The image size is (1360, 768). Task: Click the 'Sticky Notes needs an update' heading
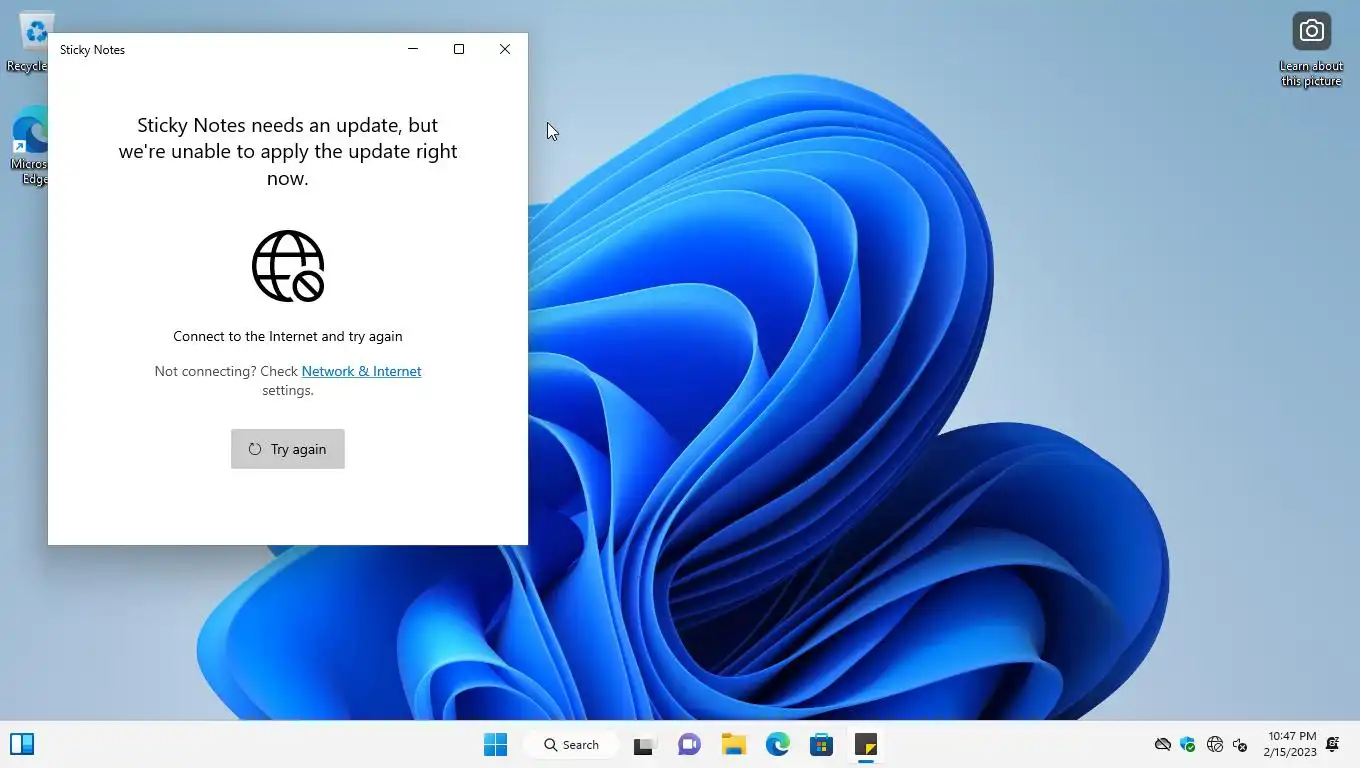(288, 151)
